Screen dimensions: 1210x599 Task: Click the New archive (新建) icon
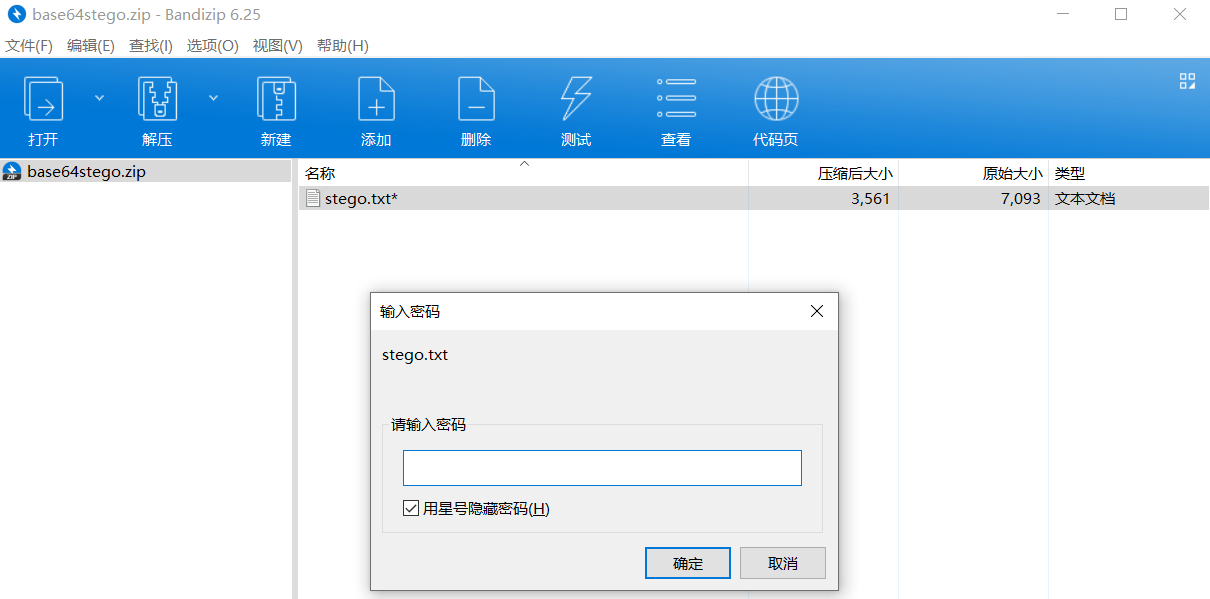click(276, 99)
